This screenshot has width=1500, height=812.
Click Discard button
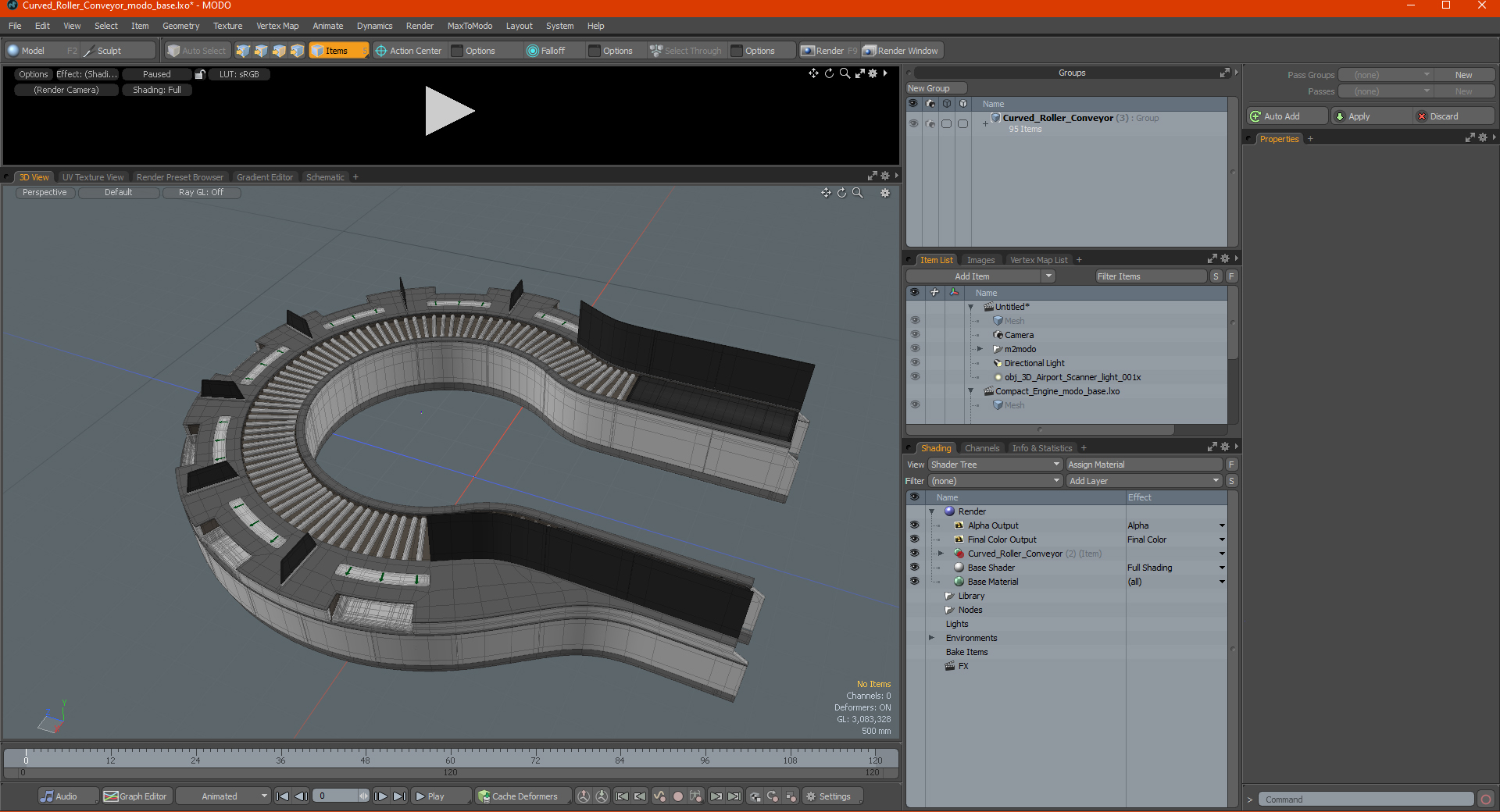tap(1453, 116)
